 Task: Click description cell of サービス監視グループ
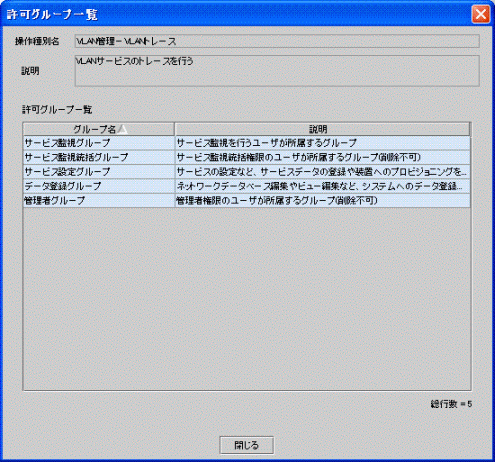pyautogui.click(x=323, y=143)
